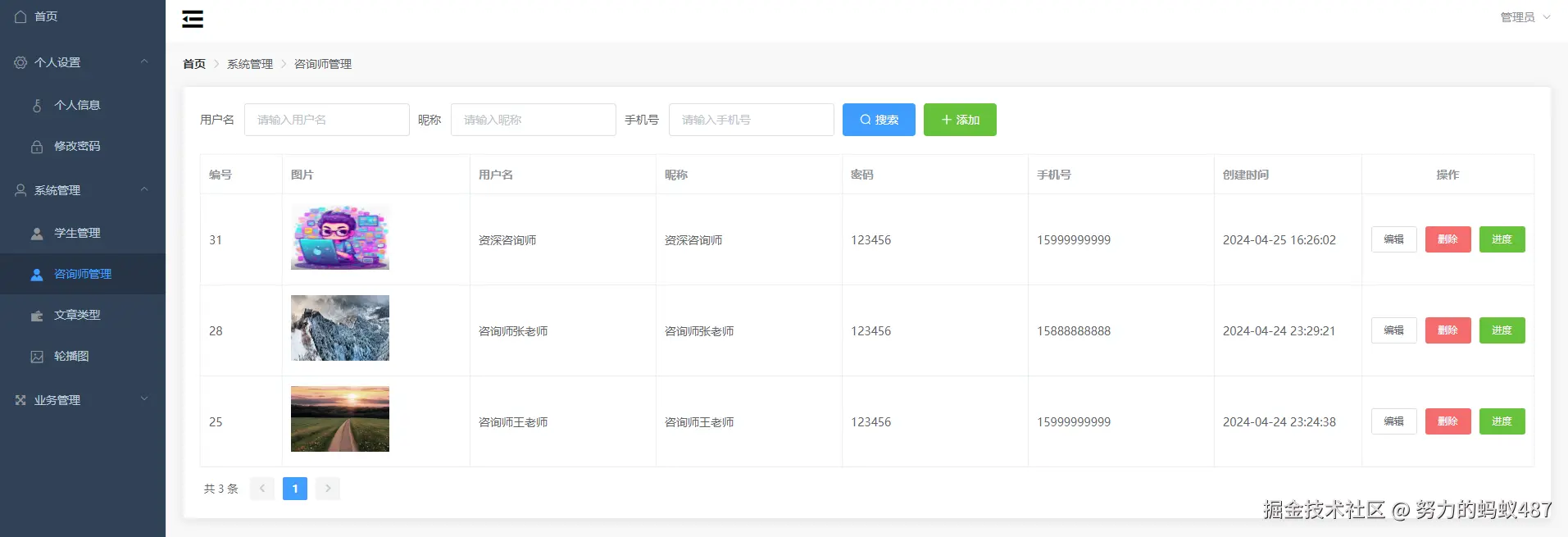
Task: Delete the 咨询师张老师 row
Action: [x=1448, y=330]
